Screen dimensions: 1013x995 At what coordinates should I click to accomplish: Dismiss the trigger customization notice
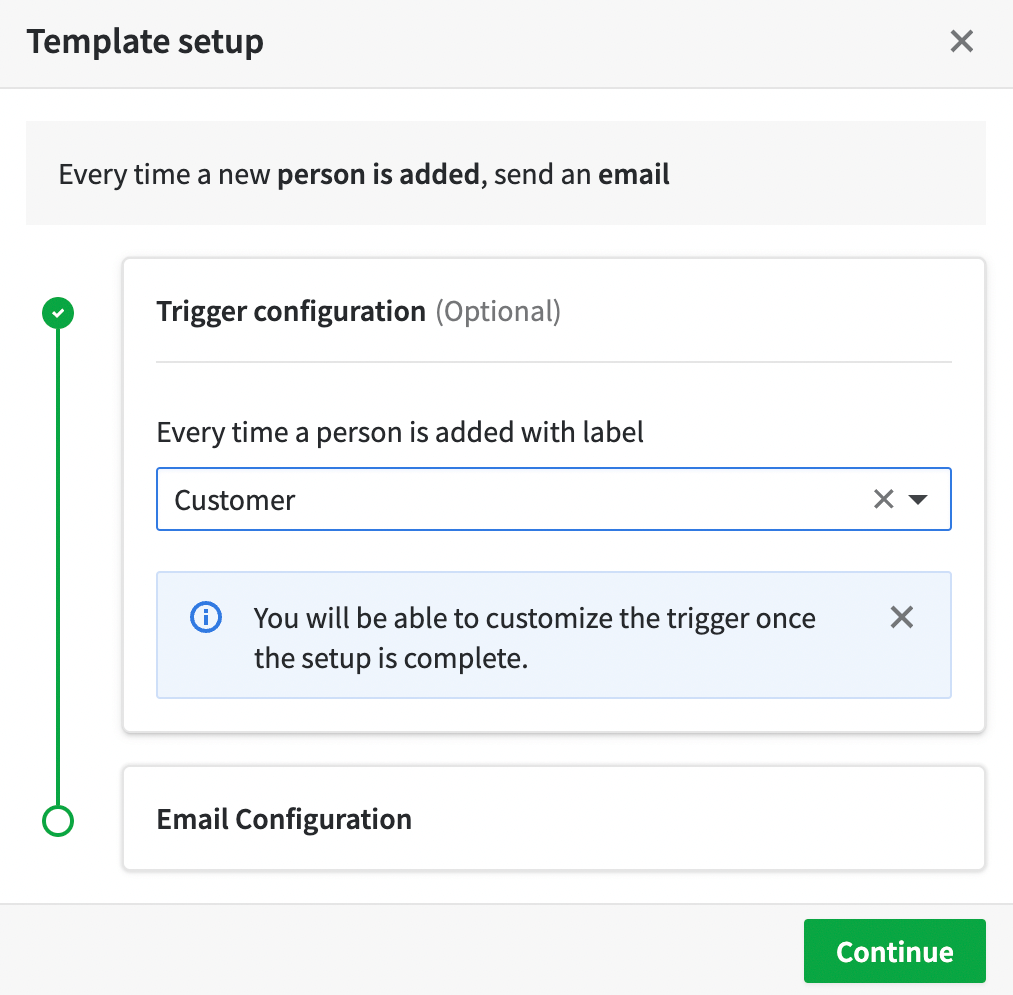901,617
